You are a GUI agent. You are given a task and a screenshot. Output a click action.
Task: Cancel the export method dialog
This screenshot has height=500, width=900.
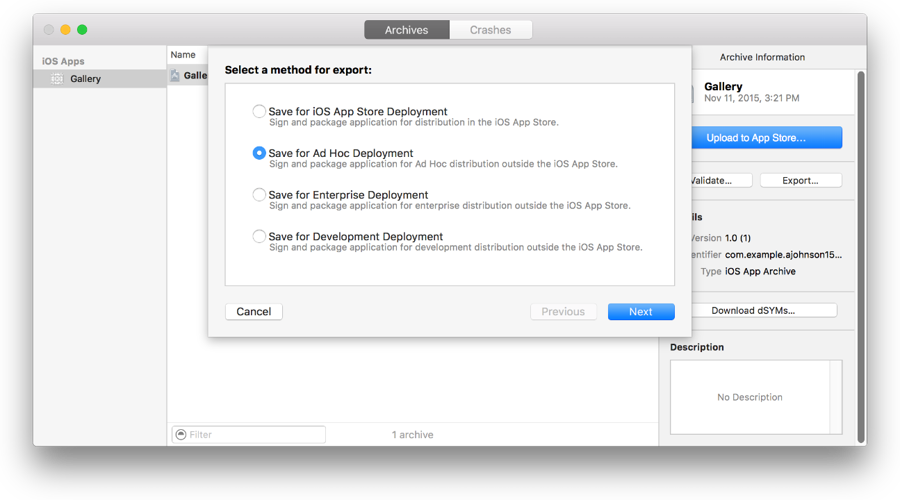click(254, 312)
